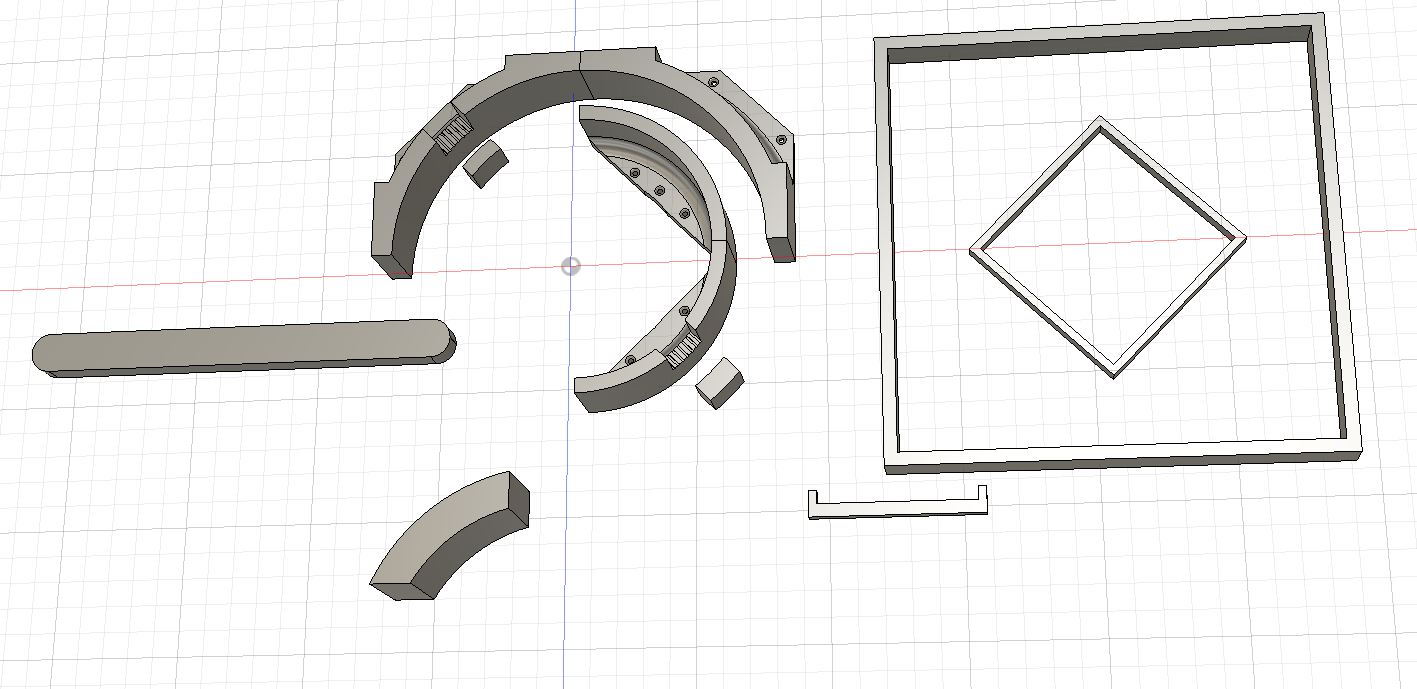Select the small block inside the outer ring
The image size is (1417, 689).
click(486, 162)
